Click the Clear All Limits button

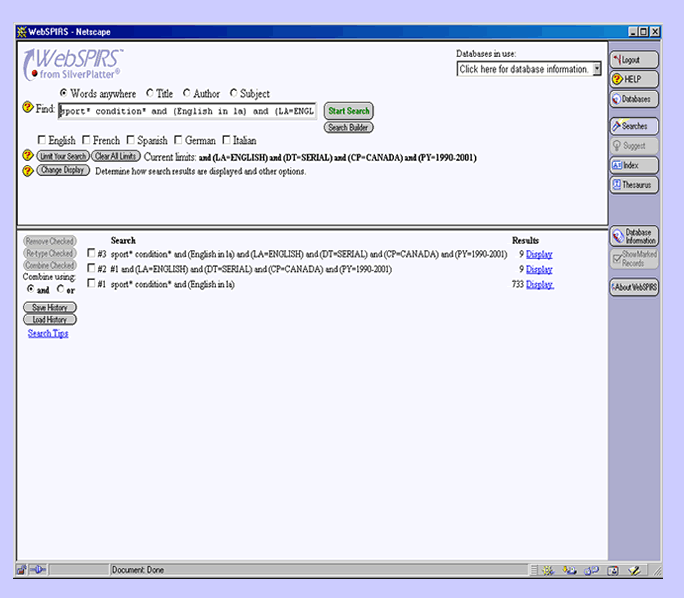tap(116, 156)
